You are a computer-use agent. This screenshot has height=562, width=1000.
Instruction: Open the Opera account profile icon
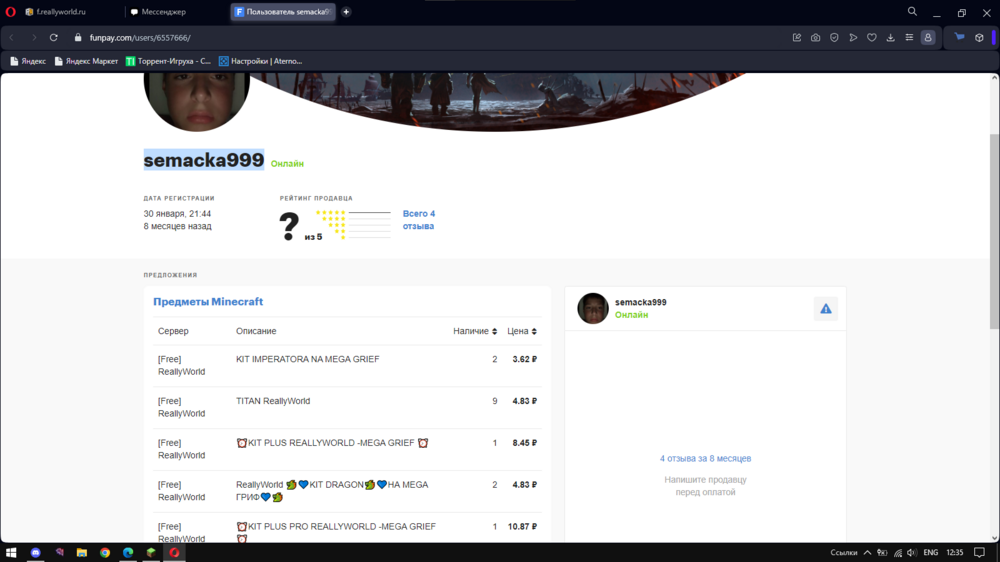tap(928, 38)
